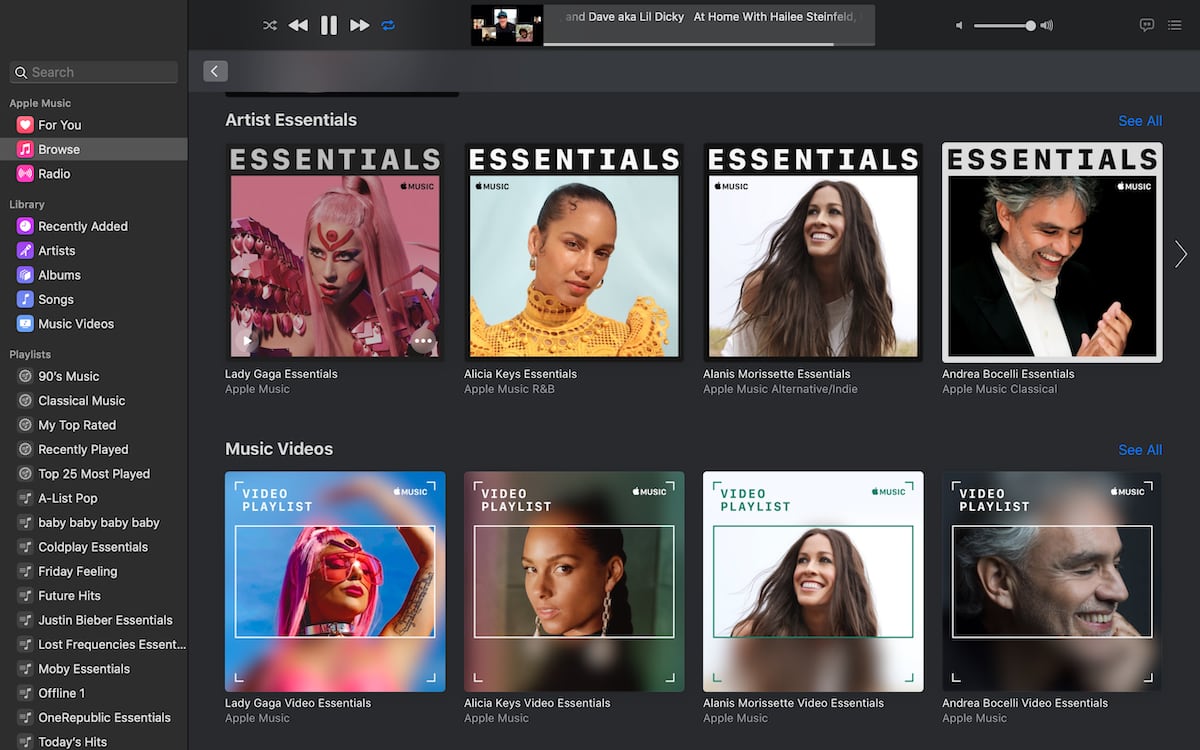Open more options on Lady Gaga Essentials

coord(423,340)
